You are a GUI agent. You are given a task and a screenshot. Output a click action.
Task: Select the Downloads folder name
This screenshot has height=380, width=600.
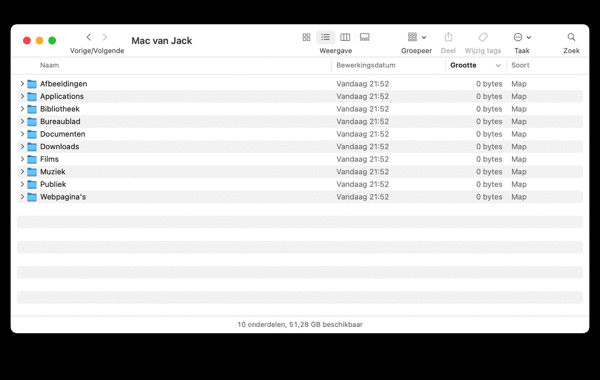tap(60, 147)
